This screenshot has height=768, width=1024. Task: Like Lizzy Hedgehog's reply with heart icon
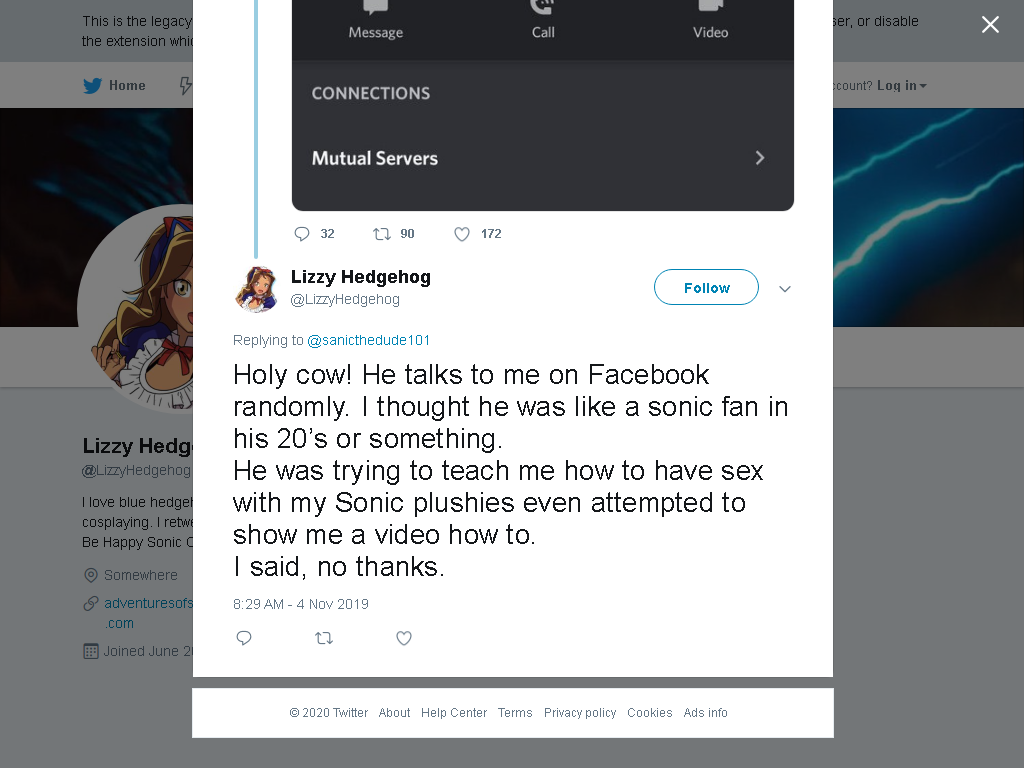[x=404, y=638]
